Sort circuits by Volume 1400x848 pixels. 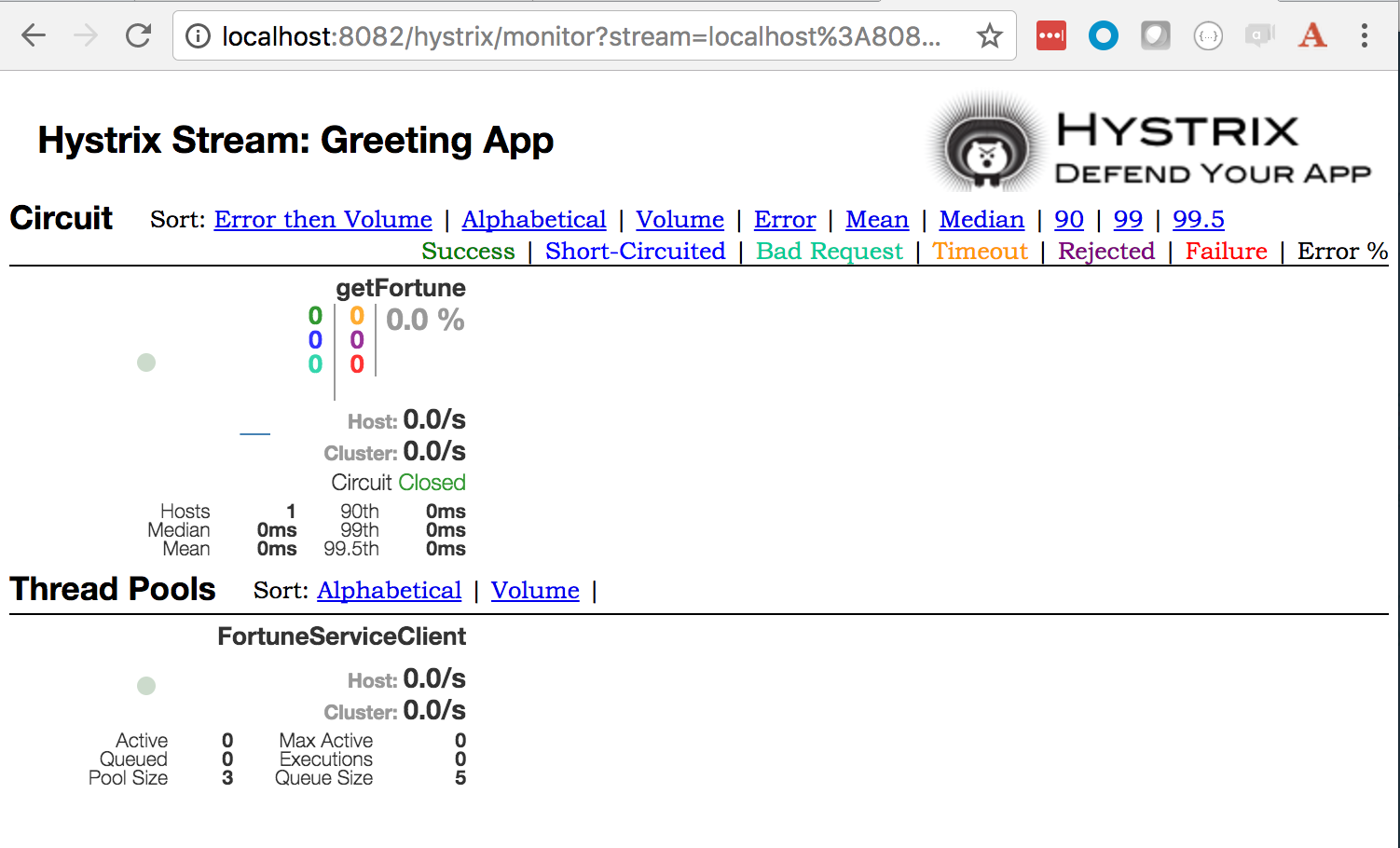[x=680, y=219]
